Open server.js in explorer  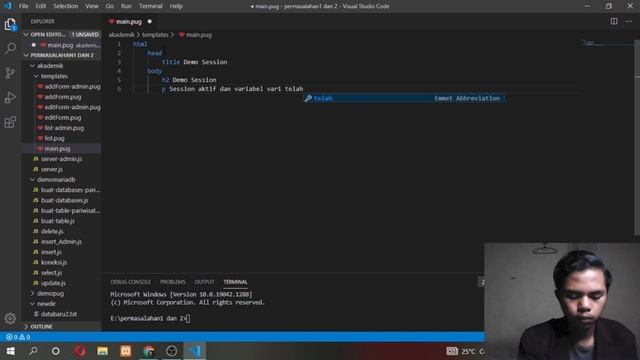pos(52,169)
